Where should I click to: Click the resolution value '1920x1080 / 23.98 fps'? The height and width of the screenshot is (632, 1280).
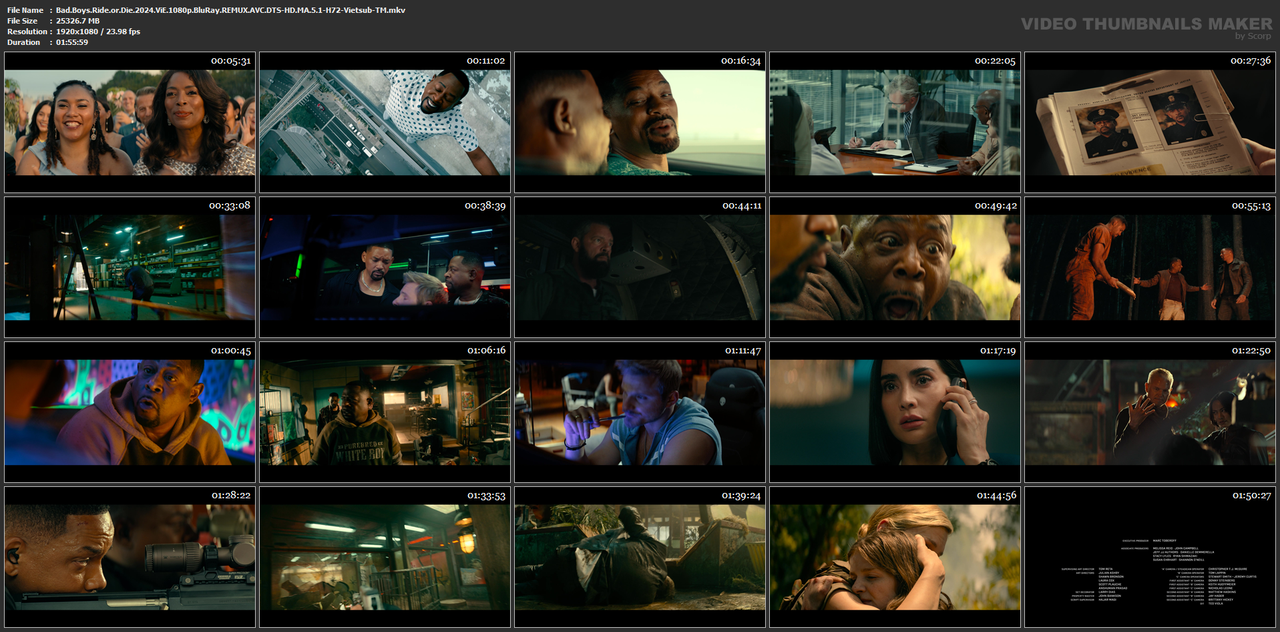point(98,32)
